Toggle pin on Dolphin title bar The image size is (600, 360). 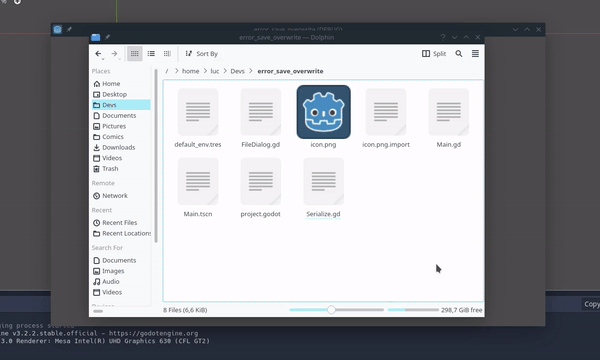107,37
